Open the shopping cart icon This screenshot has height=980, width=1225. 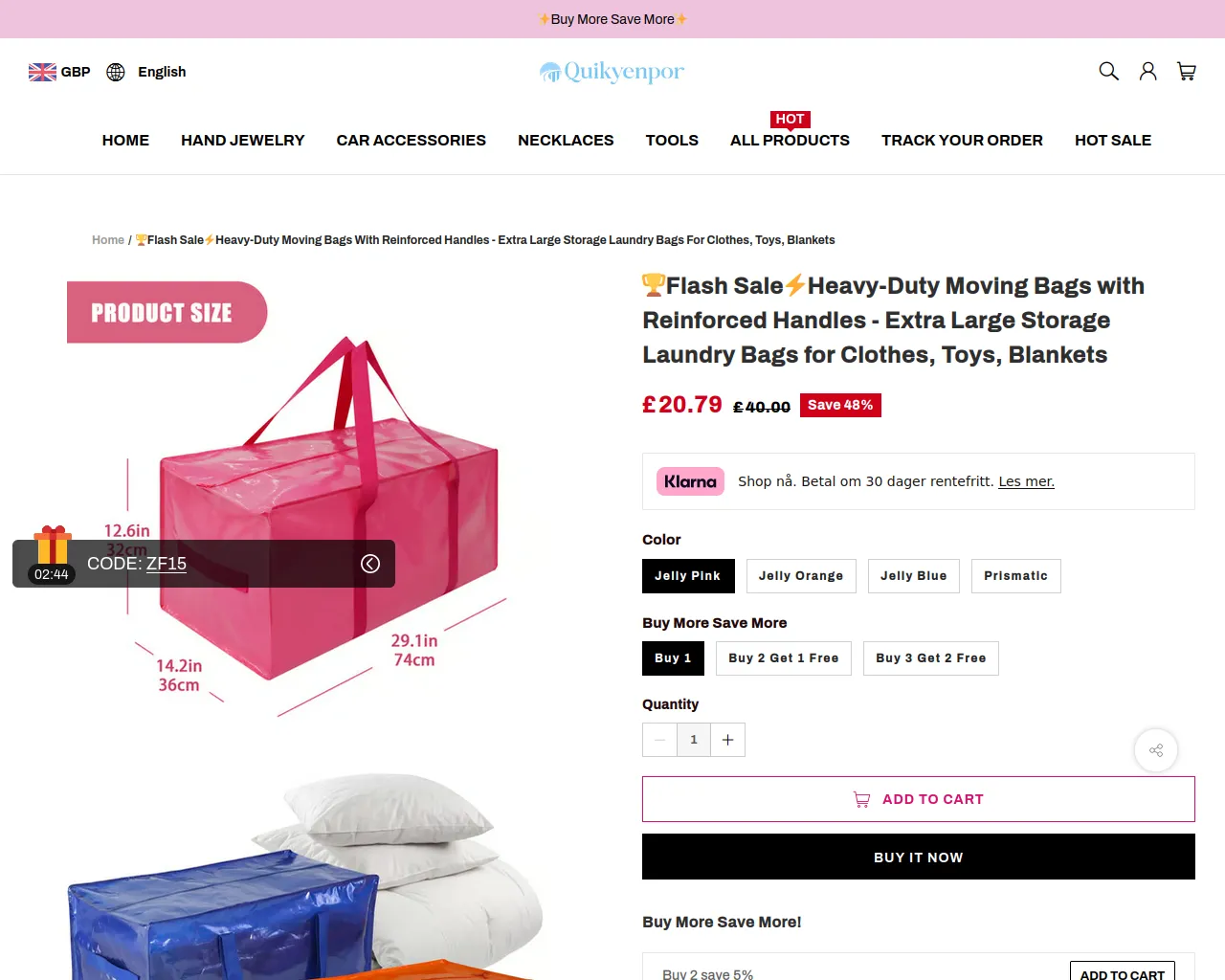[x=1187, y=71]
